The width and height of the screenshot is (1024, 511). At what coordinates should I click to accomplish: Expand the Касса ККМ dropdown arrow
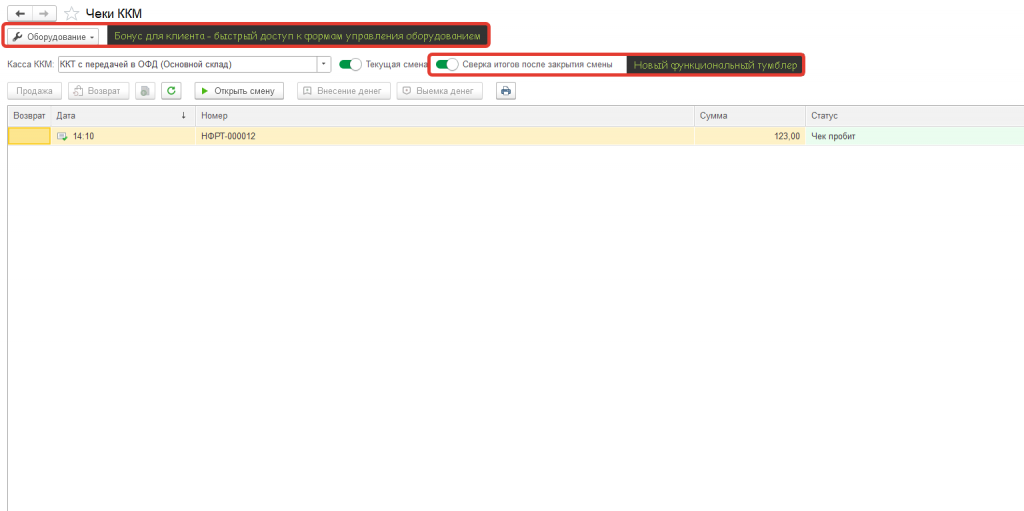point(325,65)
